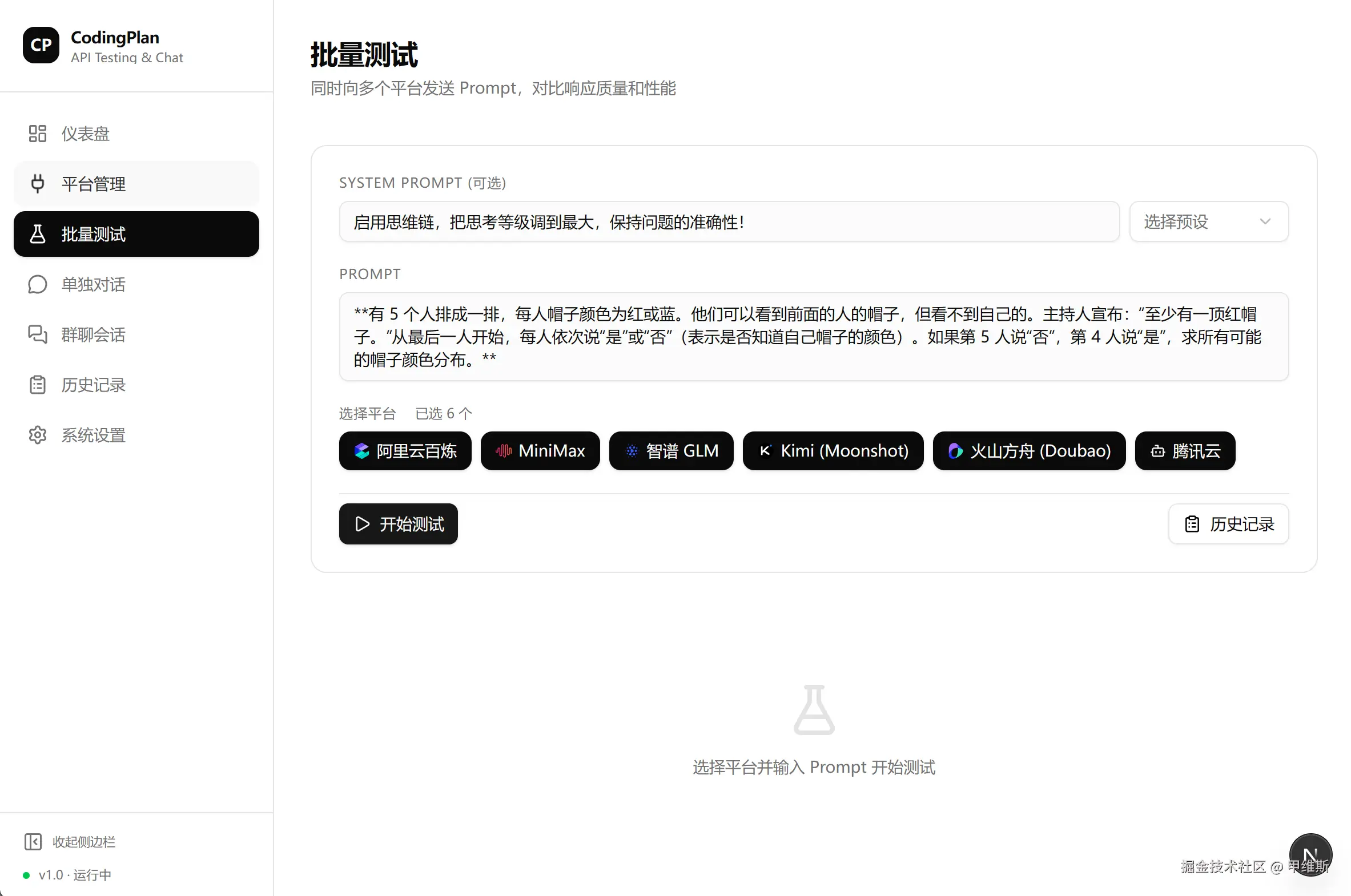1351x896 pixels.
Task: Deselect Kimi (Moonshot) platform
Action: (x=833, y=451)
